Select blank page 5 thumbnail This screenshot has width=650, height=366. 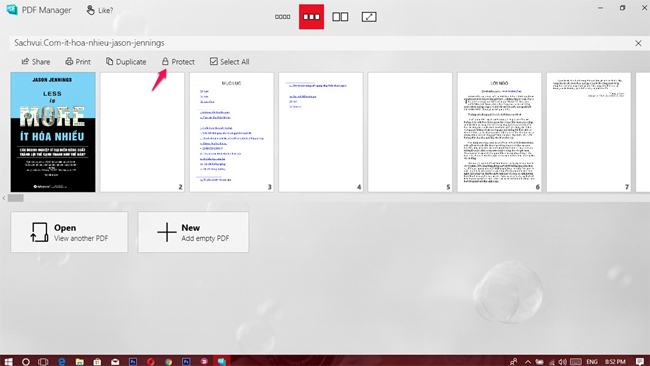tap(410, 132)
